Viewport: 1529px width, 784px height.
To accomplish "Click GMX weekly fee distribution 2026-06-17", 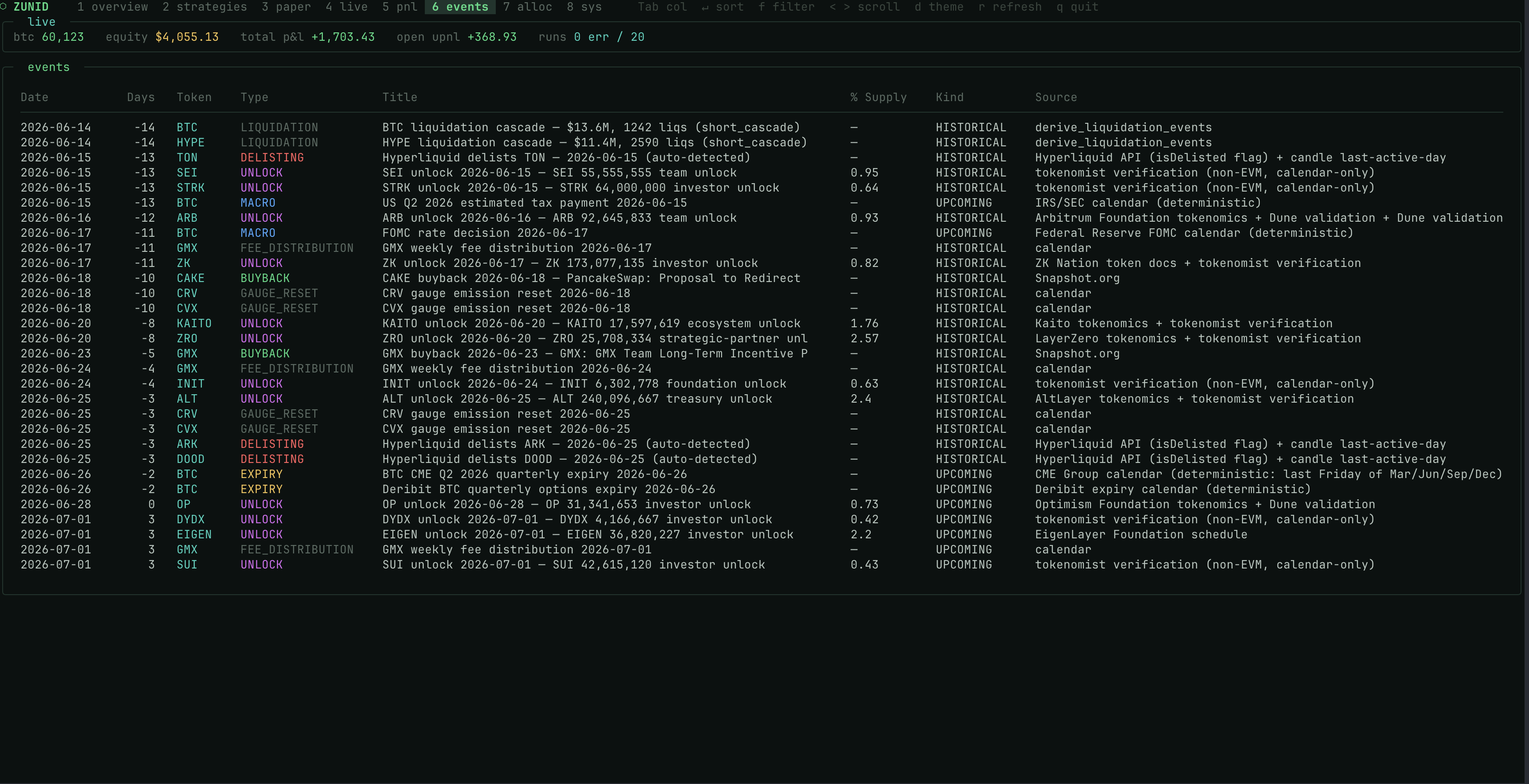I will tap(517, 248).
